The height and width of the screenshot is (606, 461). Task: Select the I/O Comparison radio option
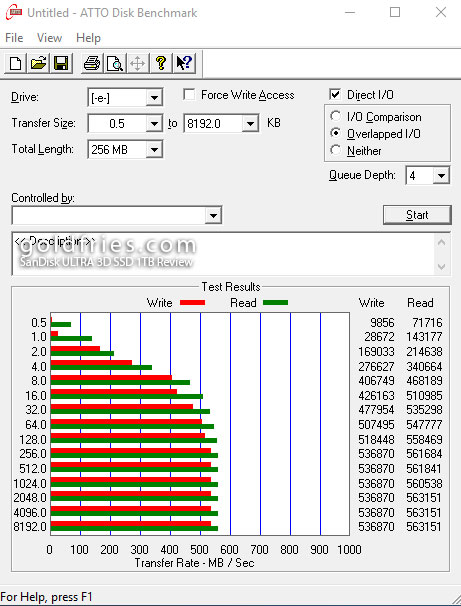(x=335, y=116)
